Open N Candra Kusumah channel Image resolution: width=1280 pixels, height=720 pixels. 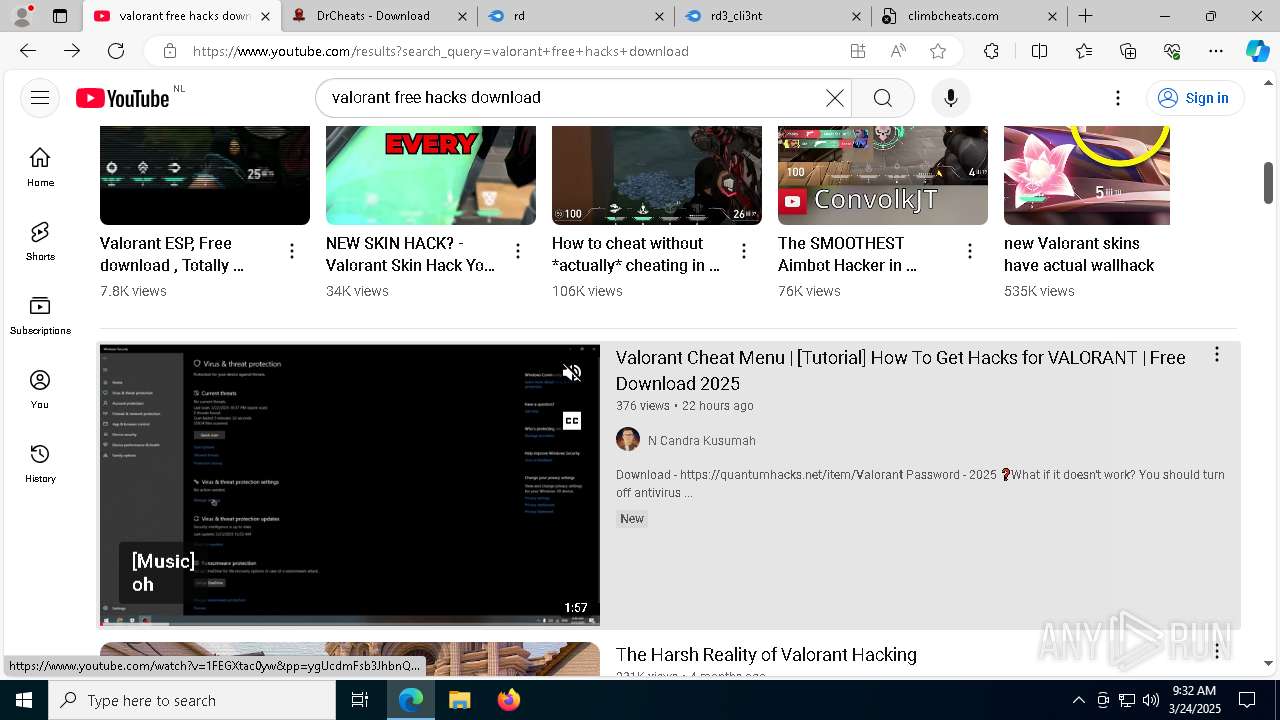tap(702, 440)
